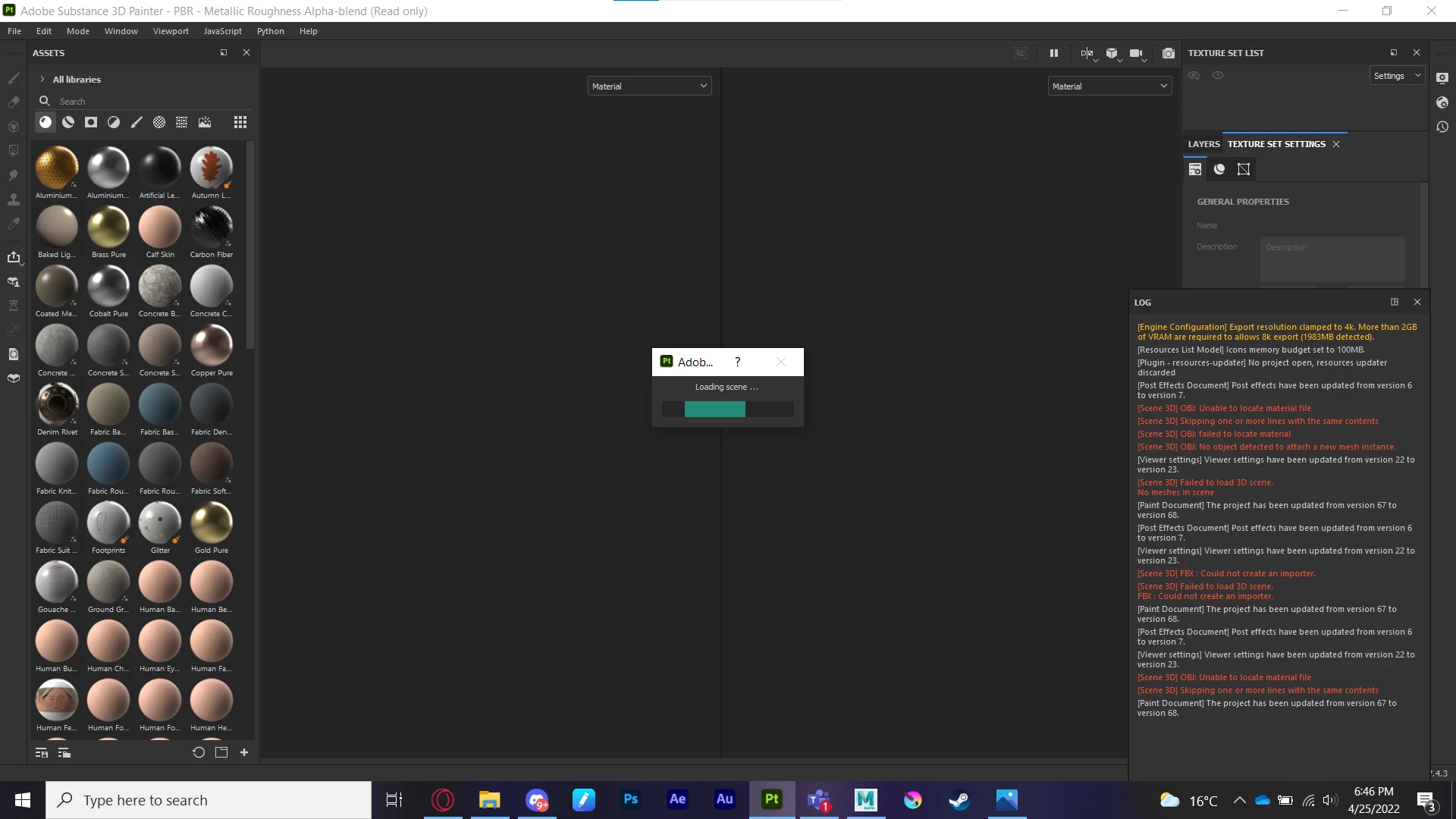The image size is (1456, 819).
Task: Select the Gold Pure material thumbnail
Action: pos(212,523)
